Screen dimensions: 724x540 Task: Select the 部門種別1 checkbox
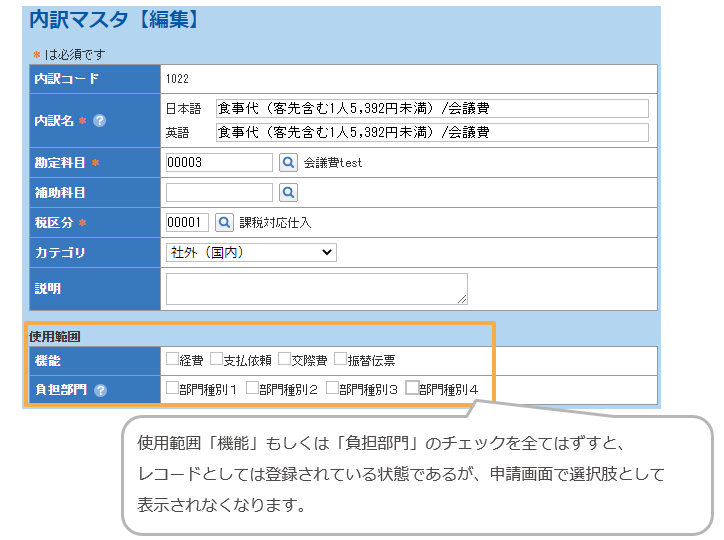[173, 389]
